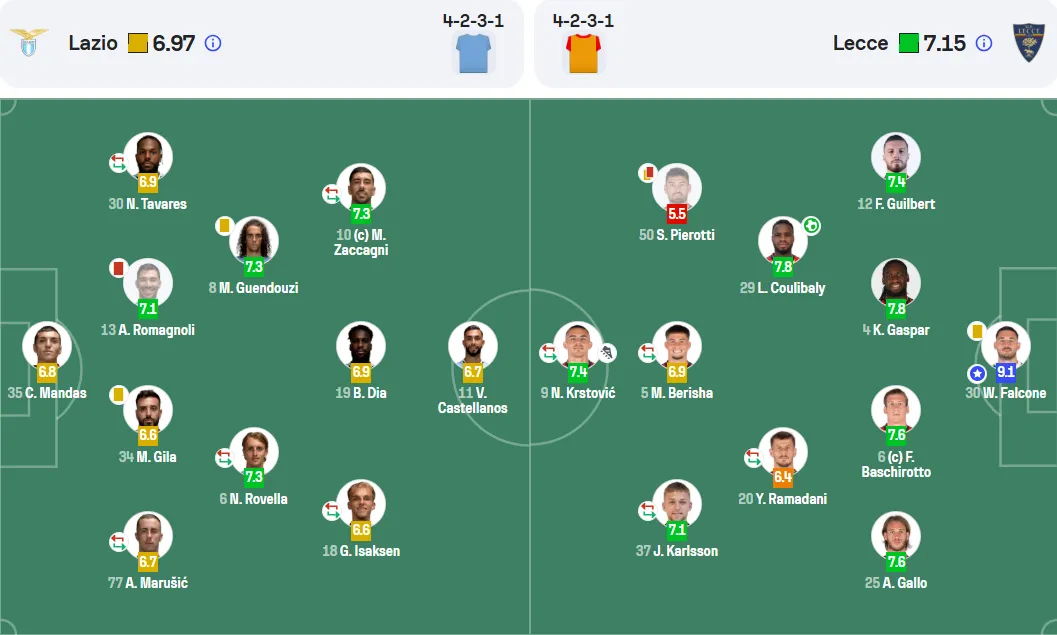
Task: Click the info icon next to Lazio rating
Action: click(213, 43)
